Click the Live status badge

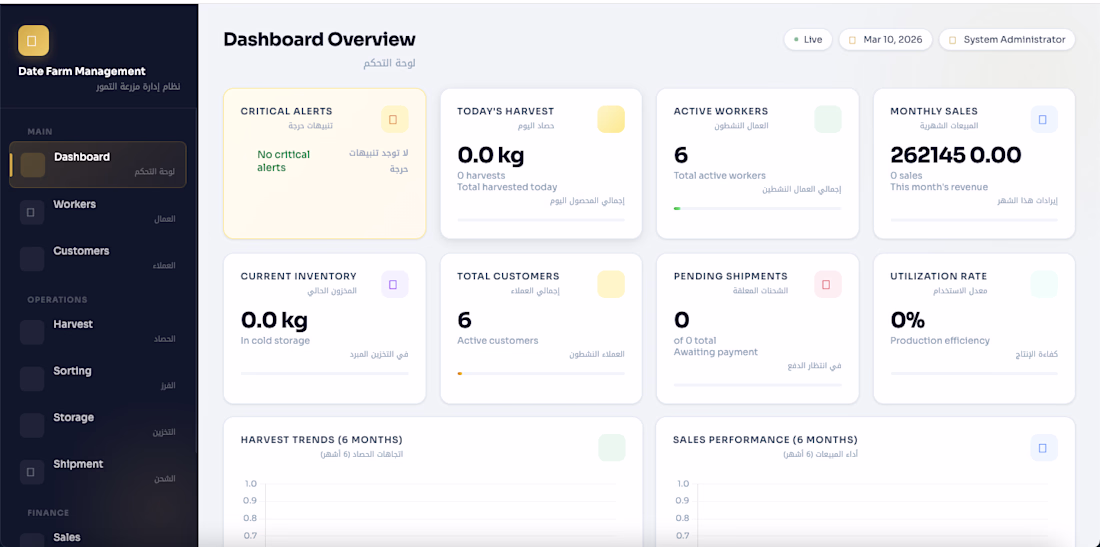tap(808, 40)
